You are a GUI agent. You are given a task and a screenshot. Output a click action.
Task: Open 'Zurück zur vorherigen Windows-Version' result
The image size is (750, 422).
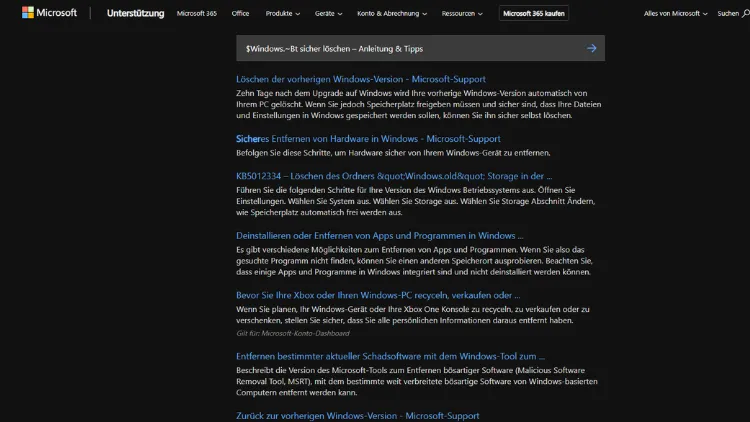tap(357, 416)
